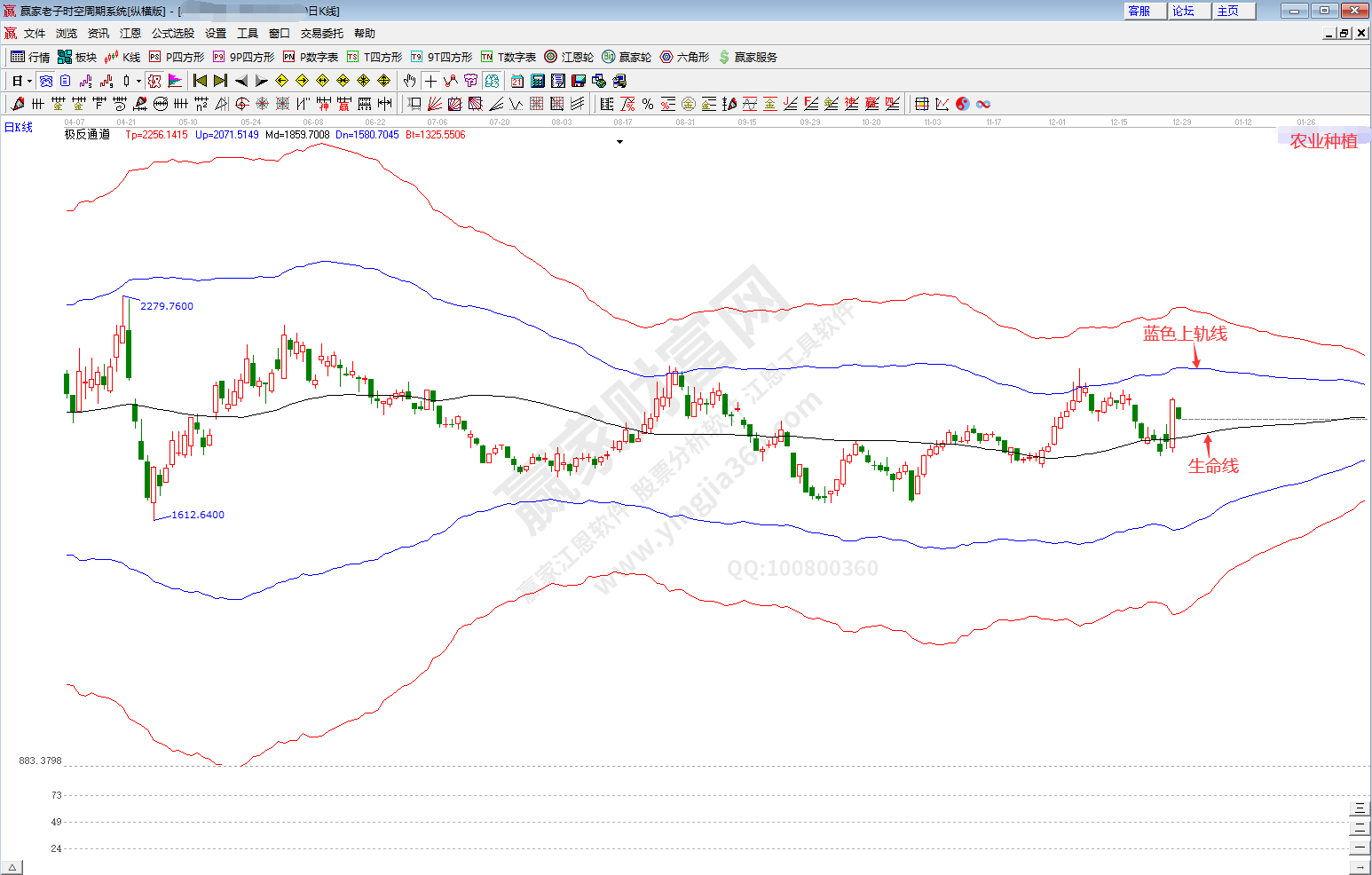Toggle the highlighted red chart pattern button

pyautogui.click(x=154, y=81)
